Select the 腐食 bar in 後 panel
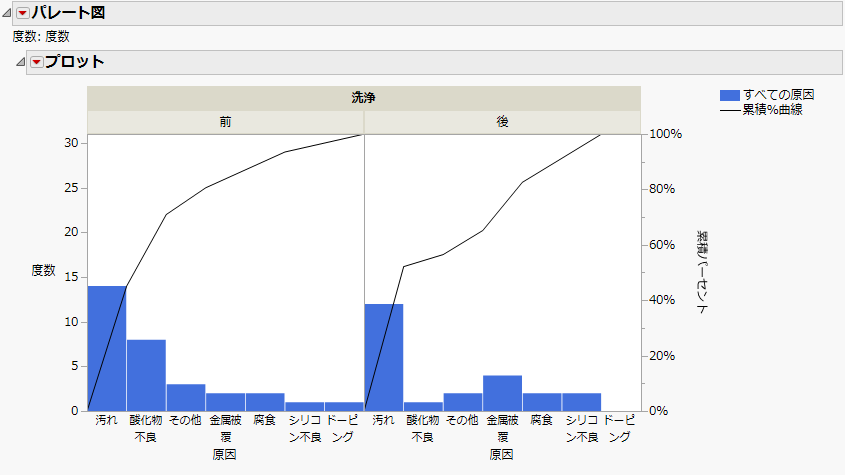 (x=542, y=402)
